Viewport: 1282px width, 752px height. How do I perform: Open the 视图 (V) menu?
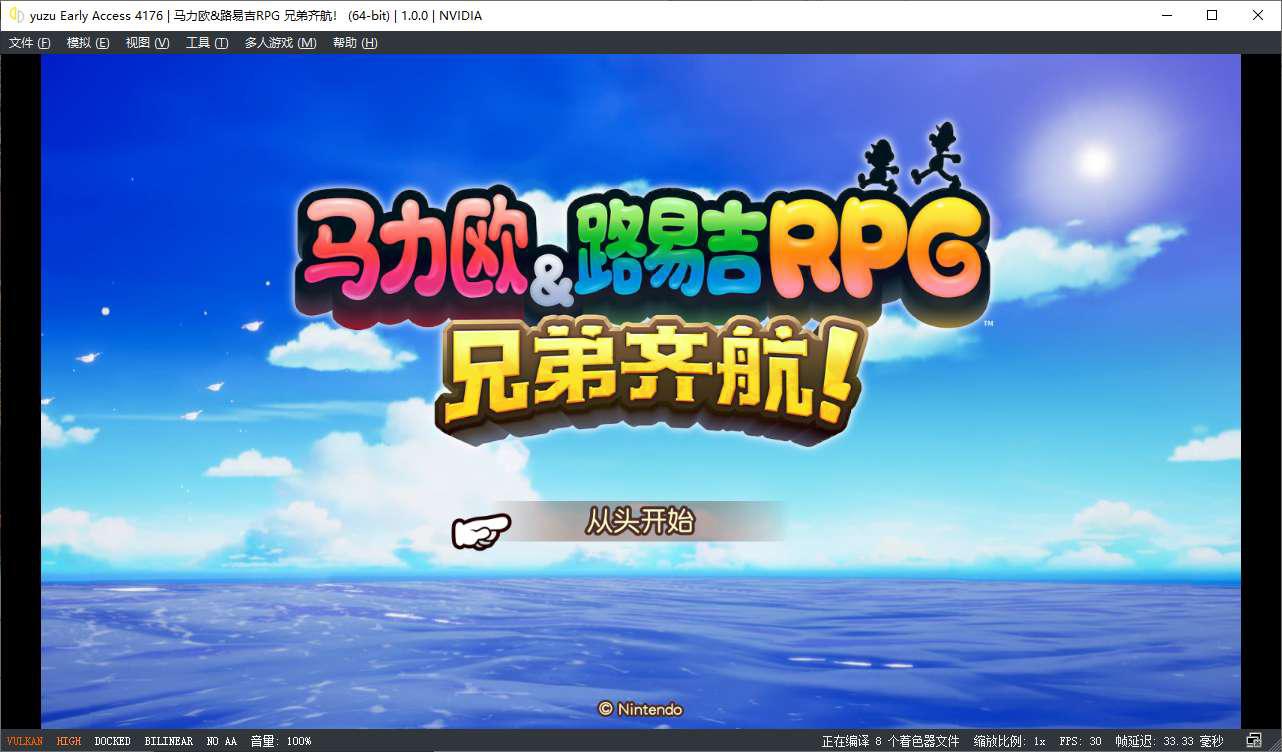pyautogui.click(x=147, y=43)
